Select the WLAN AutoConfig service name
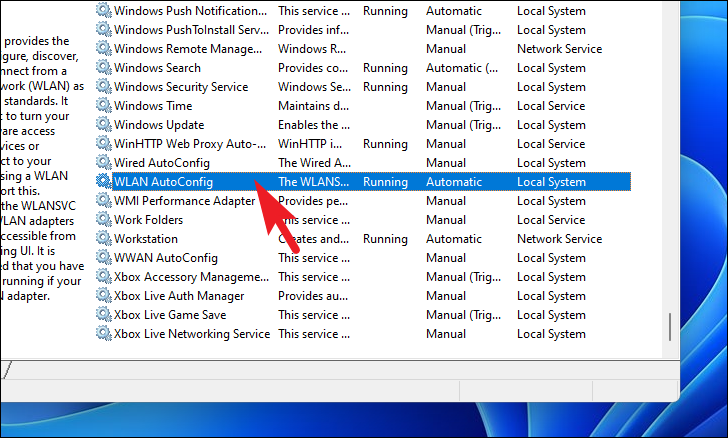Viewport: 728px width, 438px height. (163, 182)
